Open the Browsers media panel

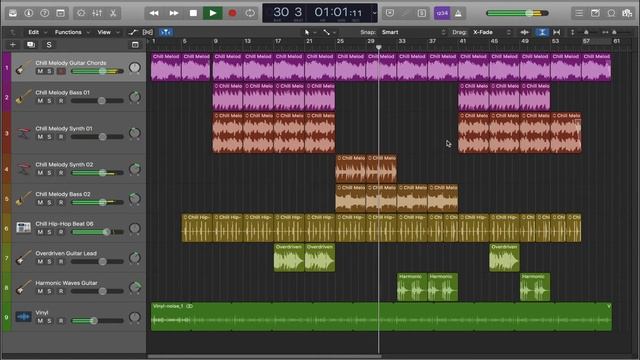627,13
